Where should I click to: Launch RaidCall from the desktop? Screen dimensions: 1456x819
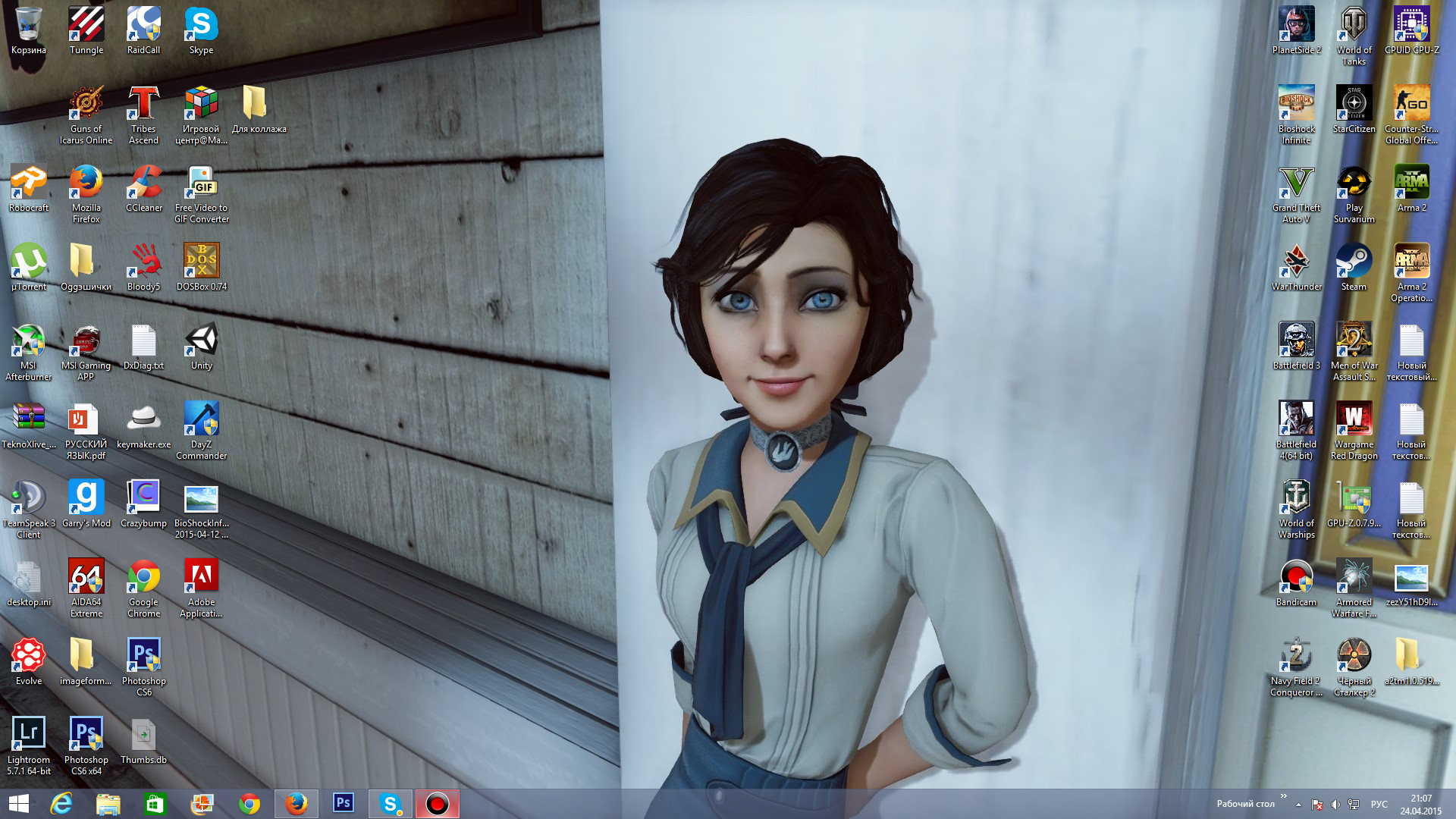coord(143,30)
